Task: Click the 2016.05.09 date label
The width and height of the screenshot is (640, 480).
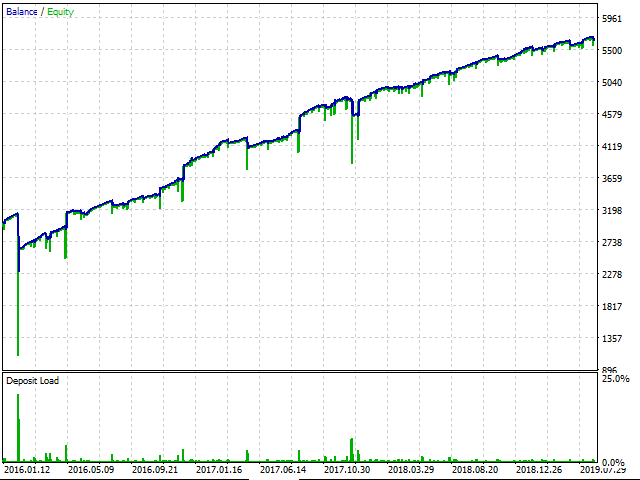Action: [x=91, y=470]
